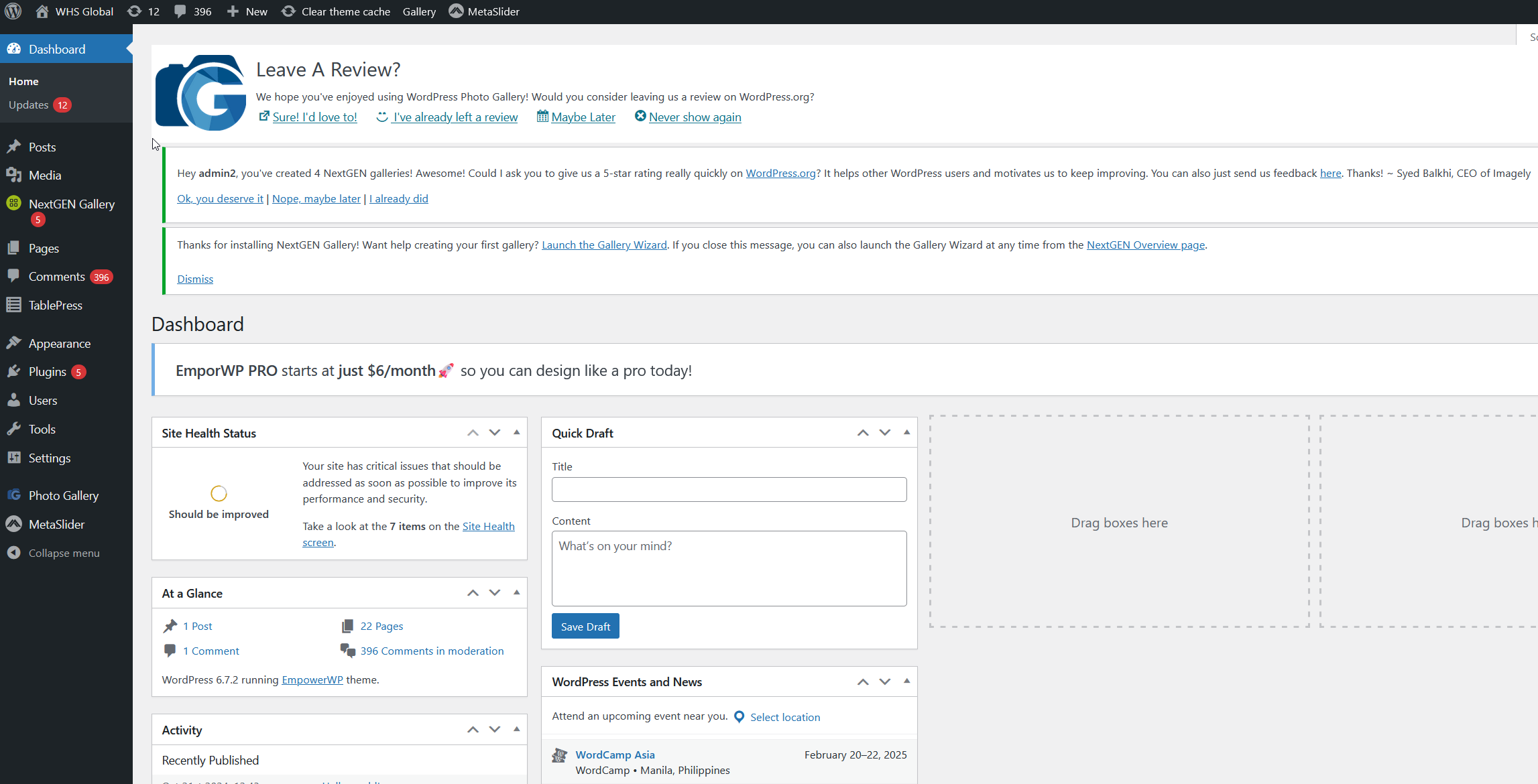
Task: Open the comments bubble icon showing 396
Action: click(x=180, y=11)
